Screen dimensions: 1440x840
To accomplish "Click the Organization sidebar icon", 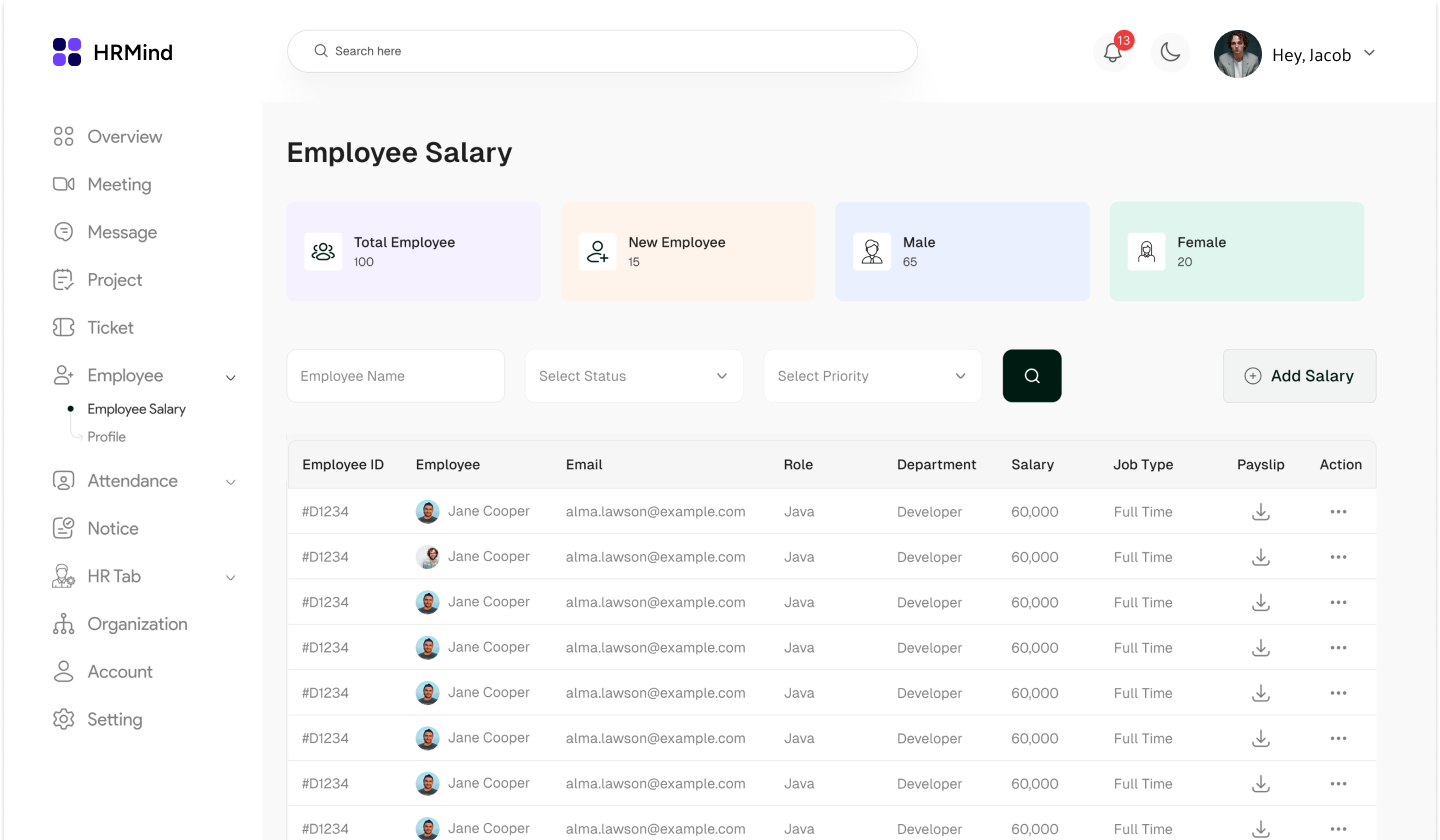I will [x=64, y=623].
